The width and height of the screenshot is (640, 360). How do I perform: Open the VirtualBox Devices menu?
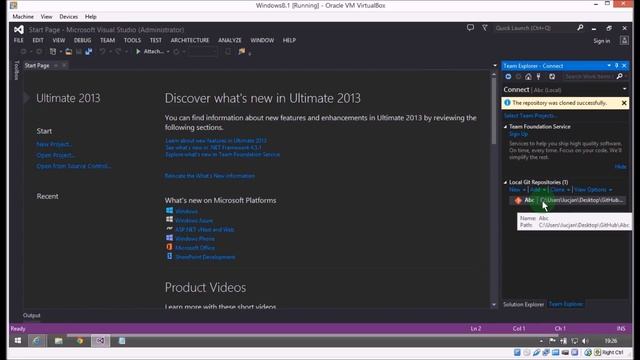(68, 17)
